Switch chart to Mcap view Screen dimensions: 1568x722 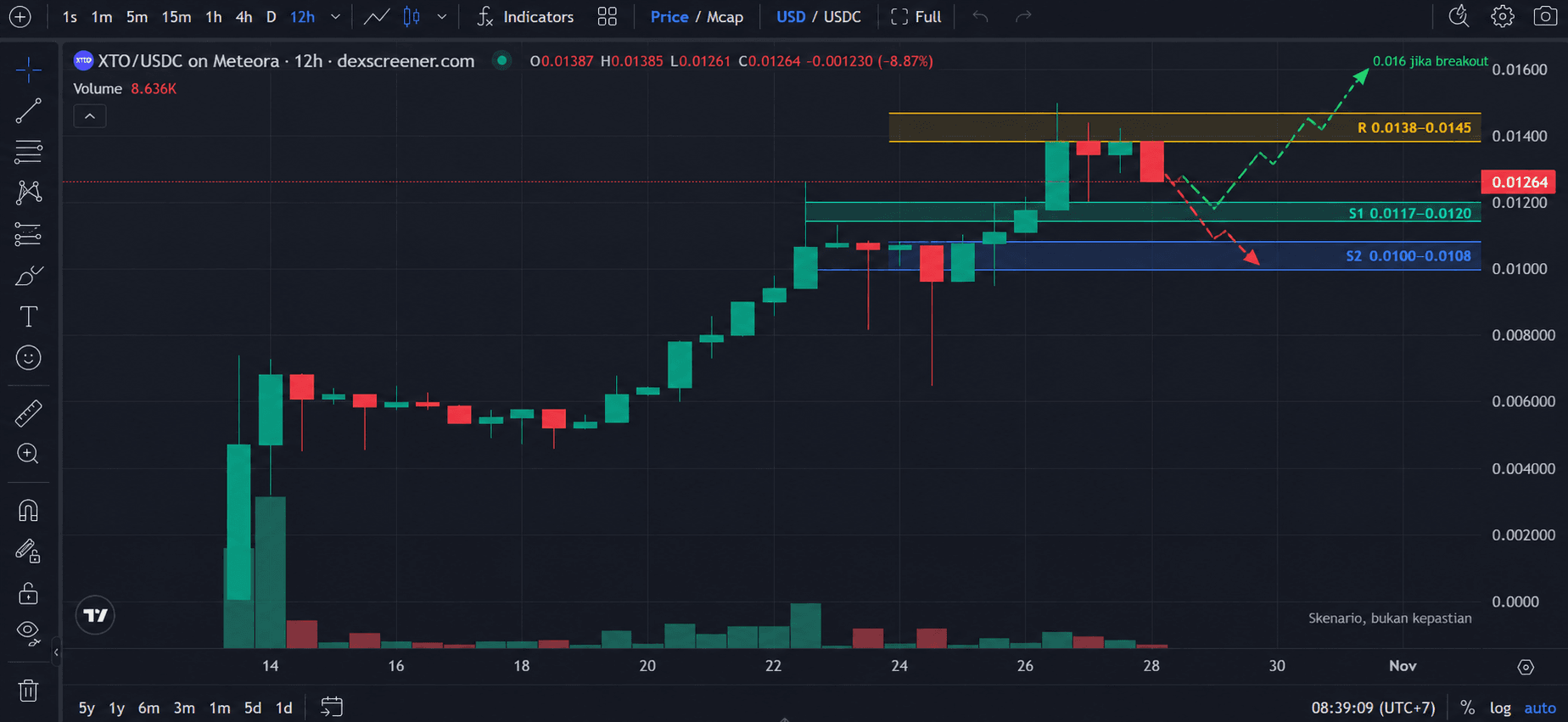pyautogui.click(x=725, y=17)
